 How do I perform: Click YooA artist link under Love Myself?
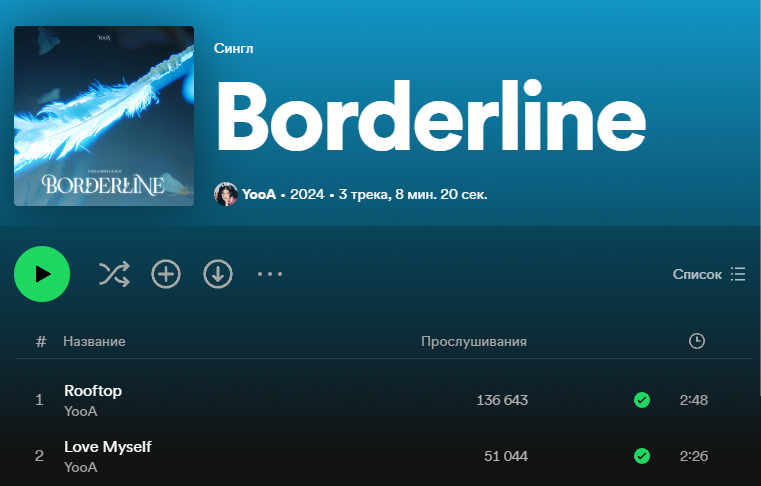coord(81,467)
